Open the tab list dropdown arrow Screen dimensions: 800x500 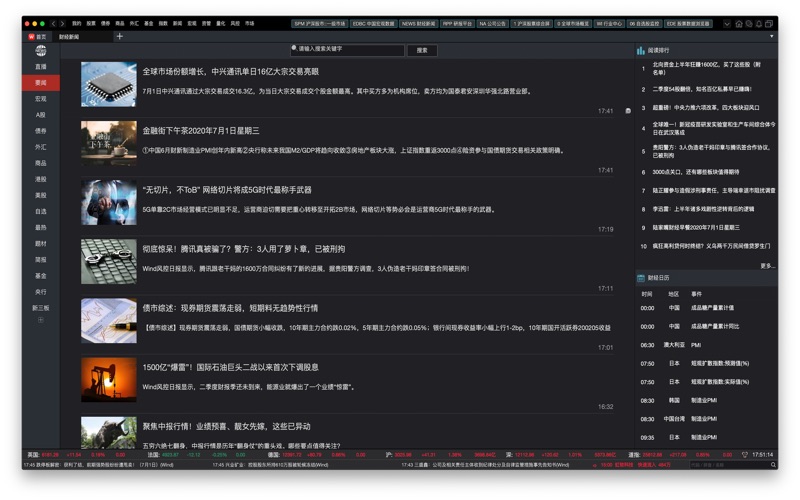[771, 36]
